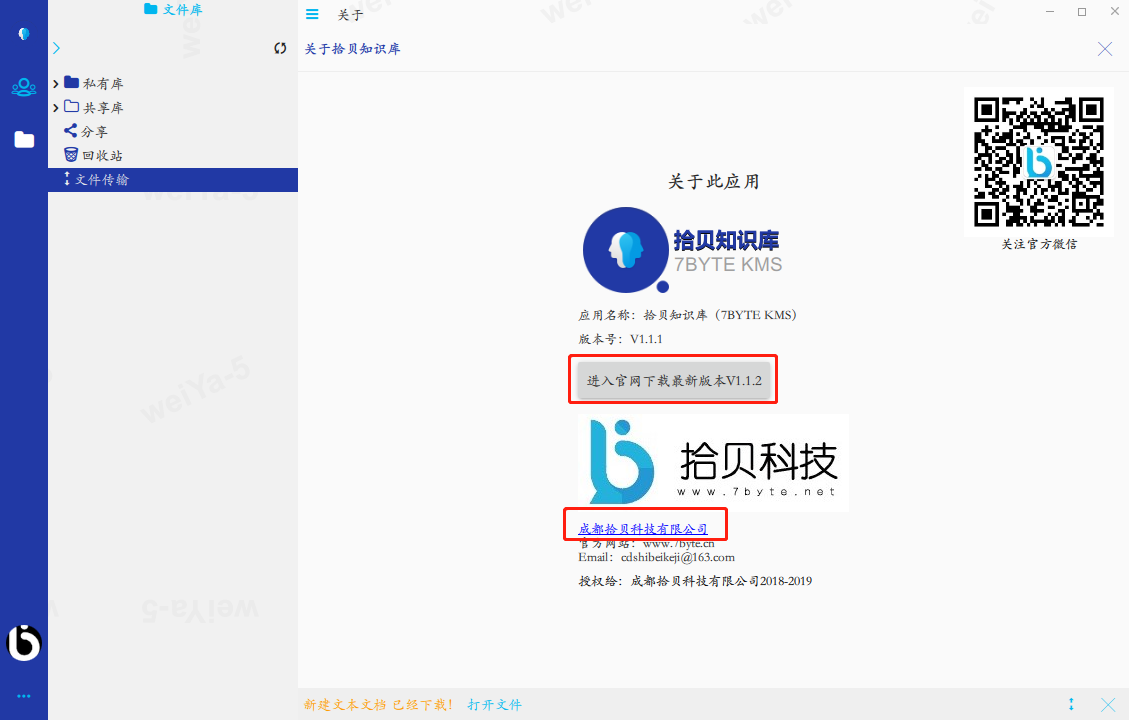
Task: Click the 版本号: V1.1.1 text
Action: (x=621, y=339)
